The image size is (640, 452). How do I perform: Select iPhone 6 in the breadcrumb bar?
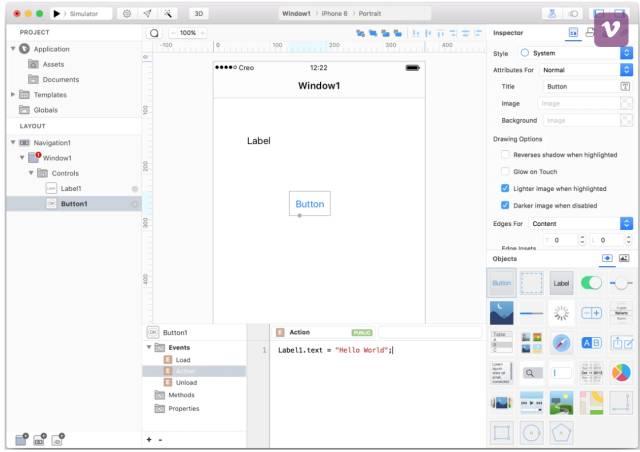[334, 13]
